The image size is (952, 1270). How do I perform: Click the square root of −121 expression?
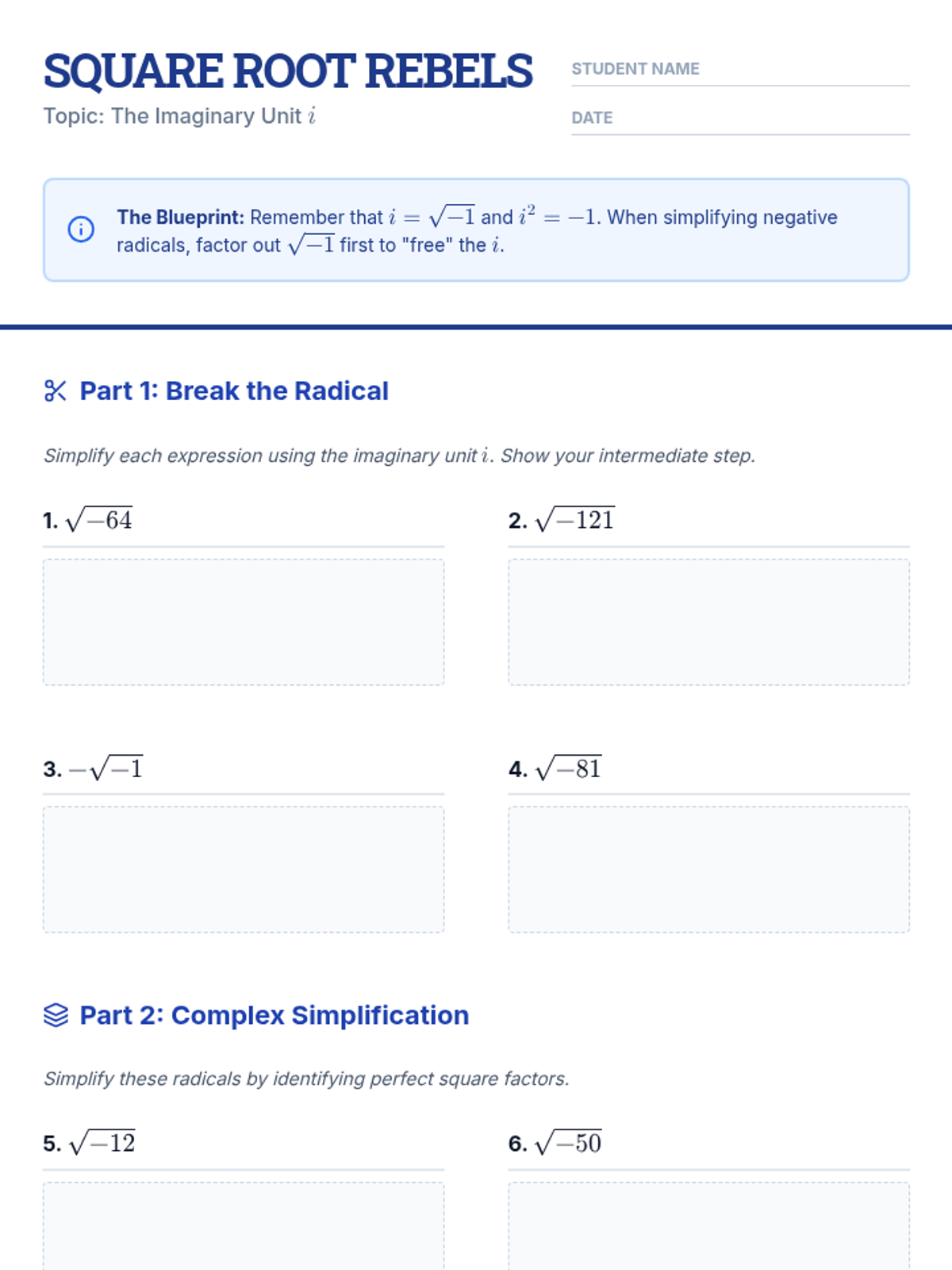click(575, 520)
